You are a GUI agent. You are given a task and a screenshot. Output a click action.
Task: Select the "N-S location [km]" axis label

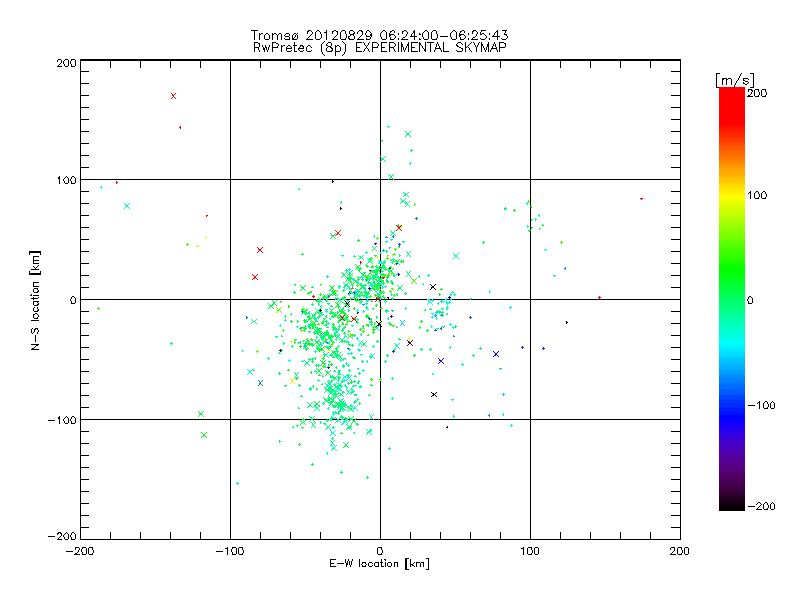pyautogui.click(x=35, y=300)
